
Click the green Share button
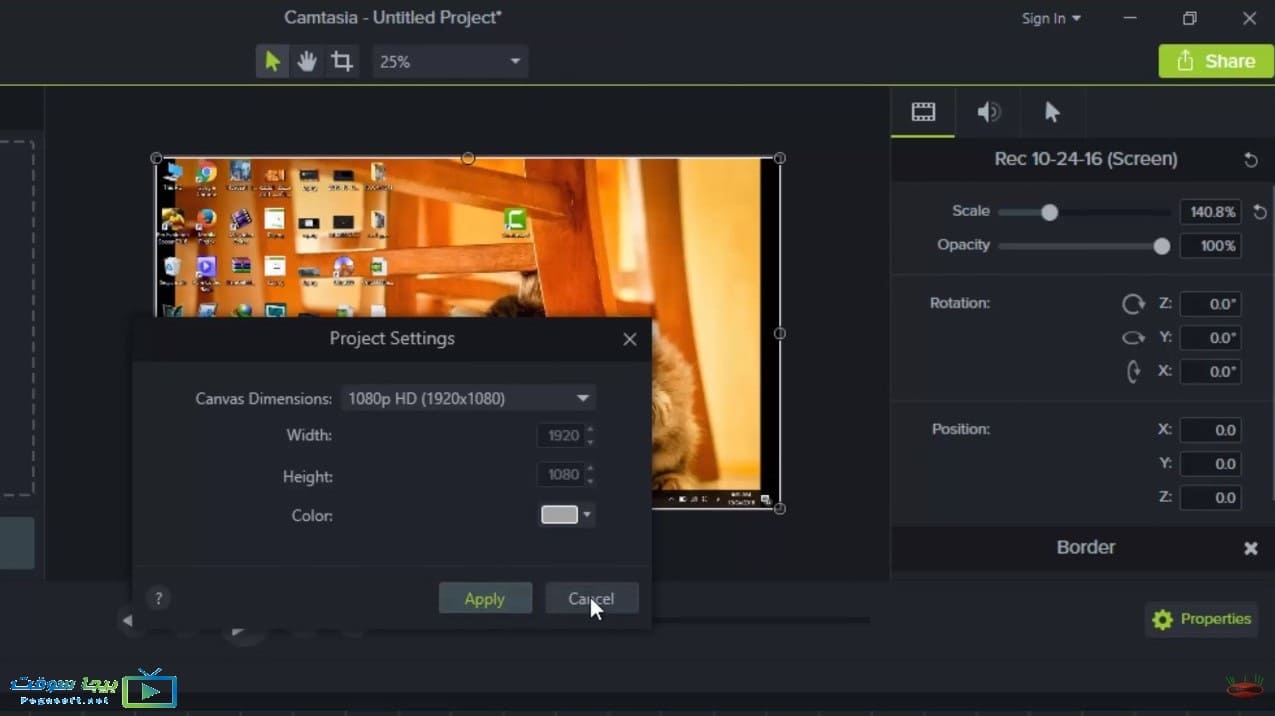pyautogui.click(x=1216, y=61)
